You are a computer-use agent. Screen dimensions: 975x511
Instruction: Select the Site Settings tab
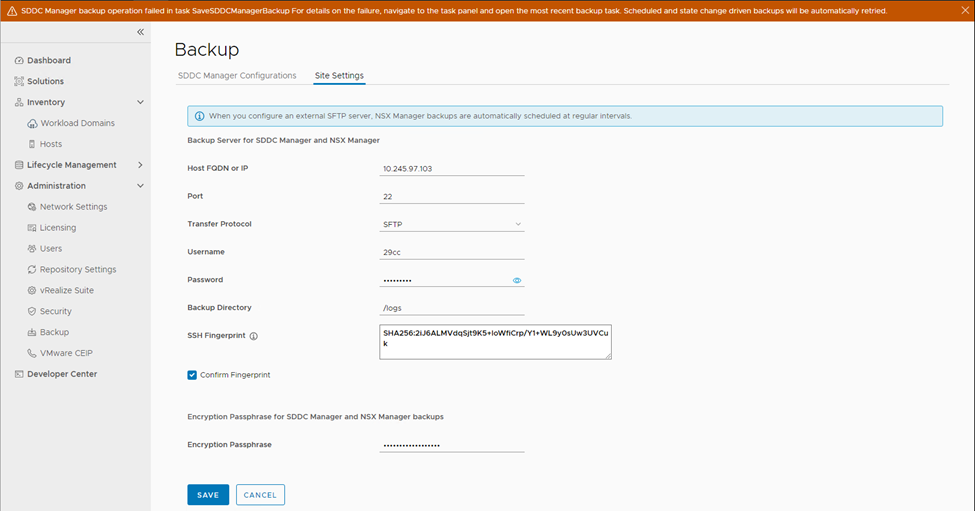pos(339,76)
